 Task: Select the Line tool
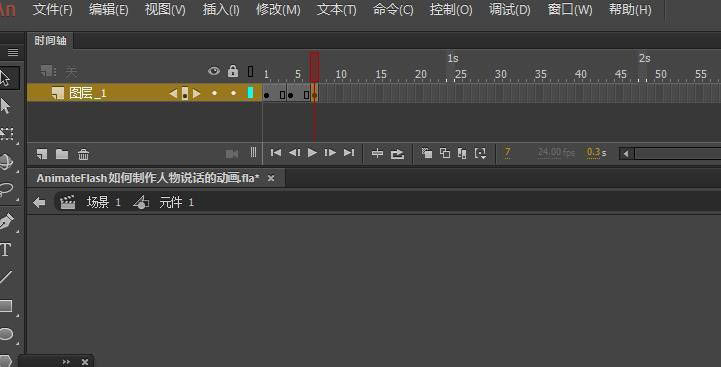(6, 277)
